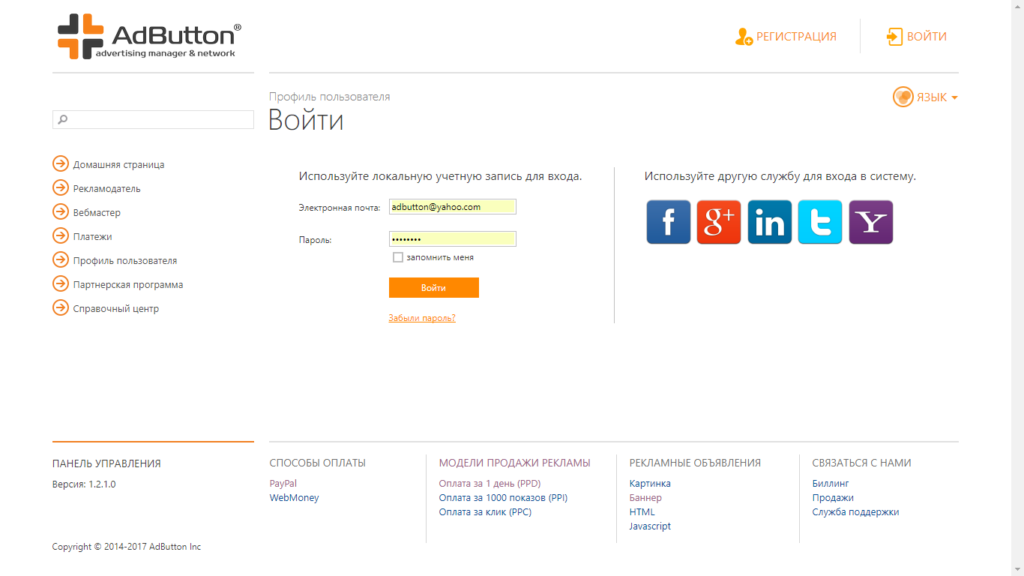Open Рекламодатель in the sidebar menu
Viewport: 1024px width, 576px height.
[106, 188]
